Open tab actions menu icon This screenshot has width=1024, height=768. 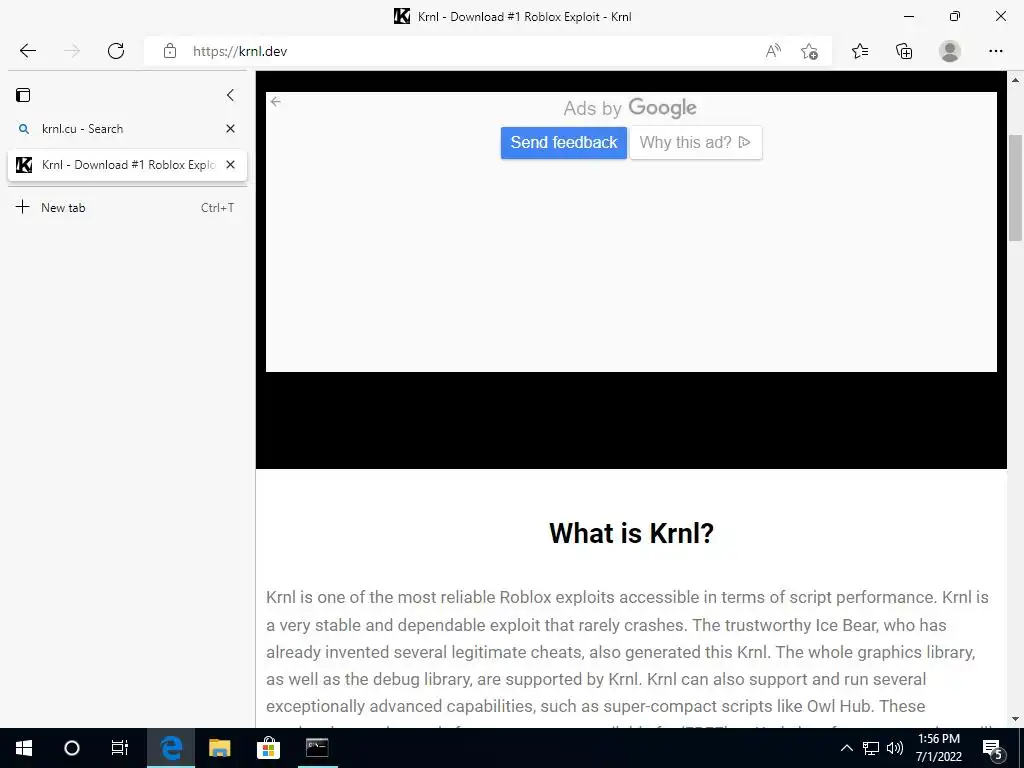(x=23, y=95)
